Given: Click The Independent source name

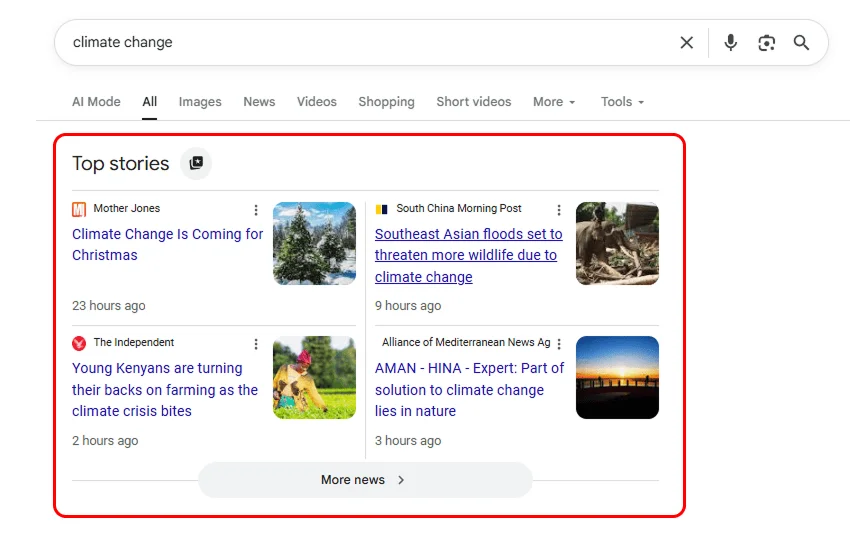Looking at the screenshot, I should tap(133, 342).
